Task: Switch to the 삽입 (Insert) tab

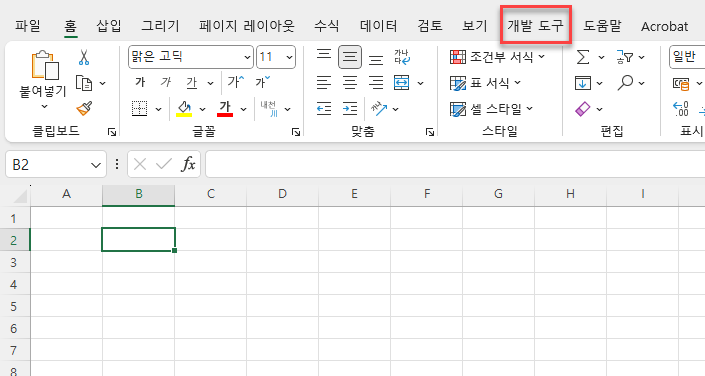Action: pyautogui.click(x=109, y=26)
